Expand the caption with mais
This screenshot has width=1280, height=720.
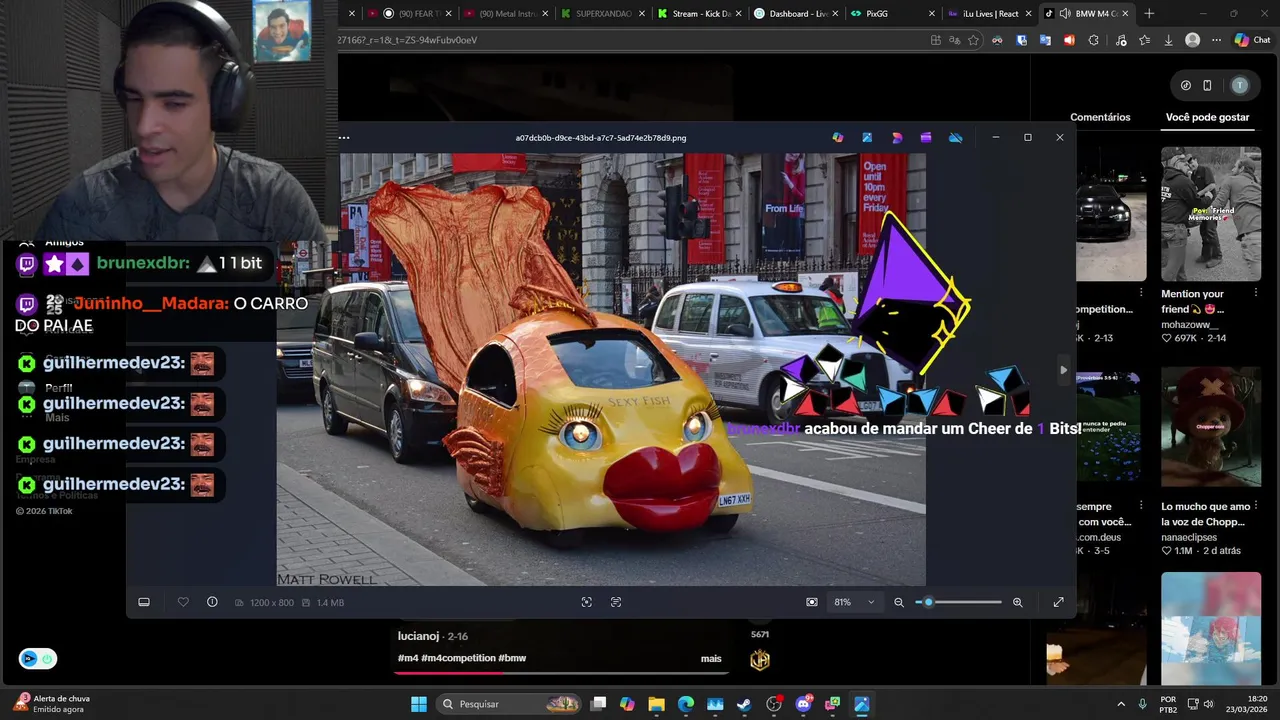click(x=711, y=658)
